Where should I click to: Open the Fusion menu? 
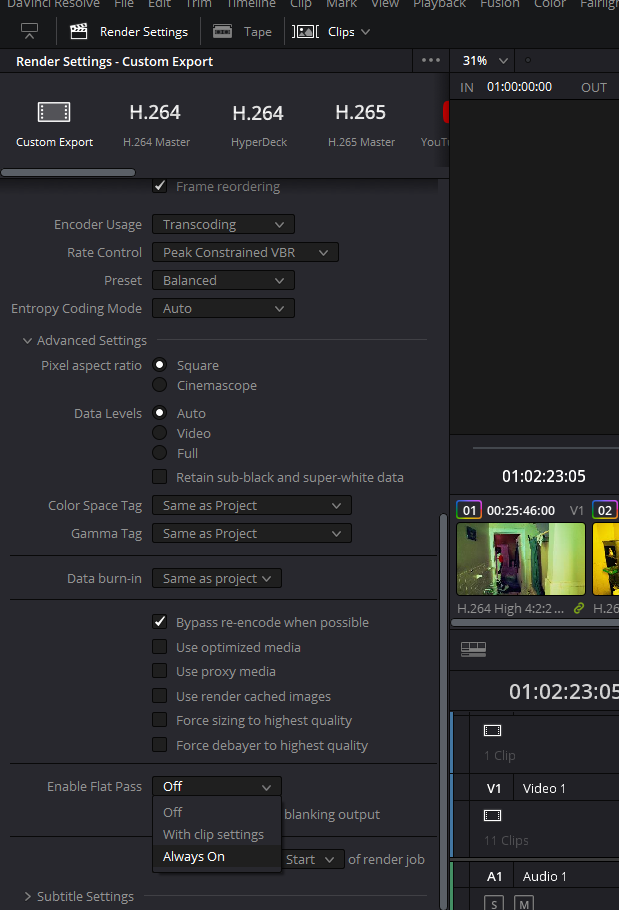point(499,3)
